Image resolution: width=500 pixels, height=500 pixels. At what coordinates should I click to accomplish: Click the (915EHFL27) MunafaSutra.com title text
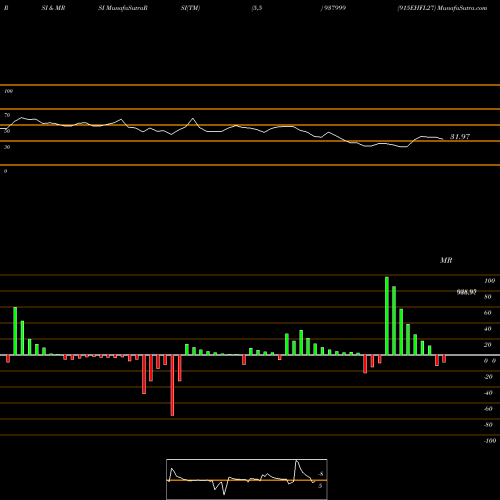coord(442,8)
